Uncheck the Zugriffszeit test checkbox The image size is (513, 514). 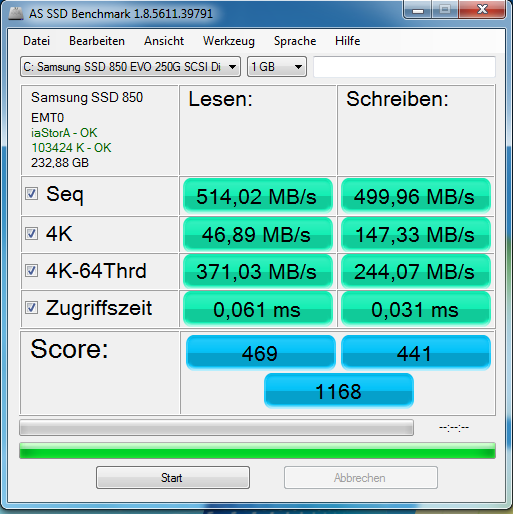tap(31, 308)
